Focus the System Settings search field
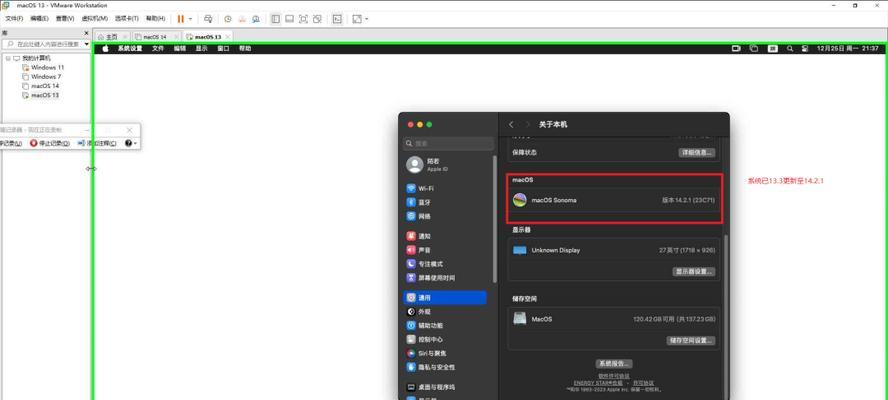The height and width of the screenshot is (400, 888). (449, 144)
